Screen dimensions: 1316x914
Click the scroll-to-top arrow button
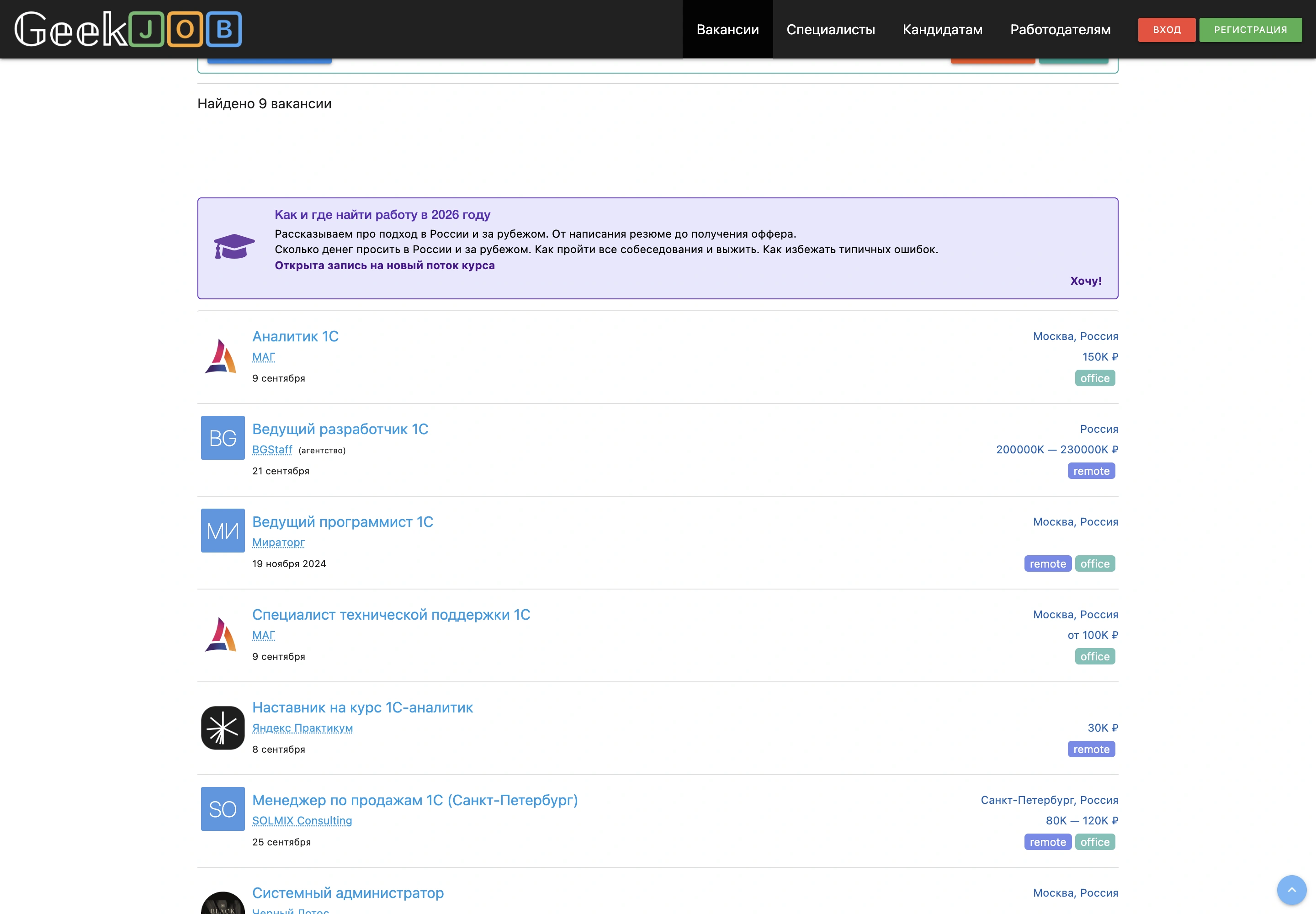pyautogui.click(x=1291, y=890)
